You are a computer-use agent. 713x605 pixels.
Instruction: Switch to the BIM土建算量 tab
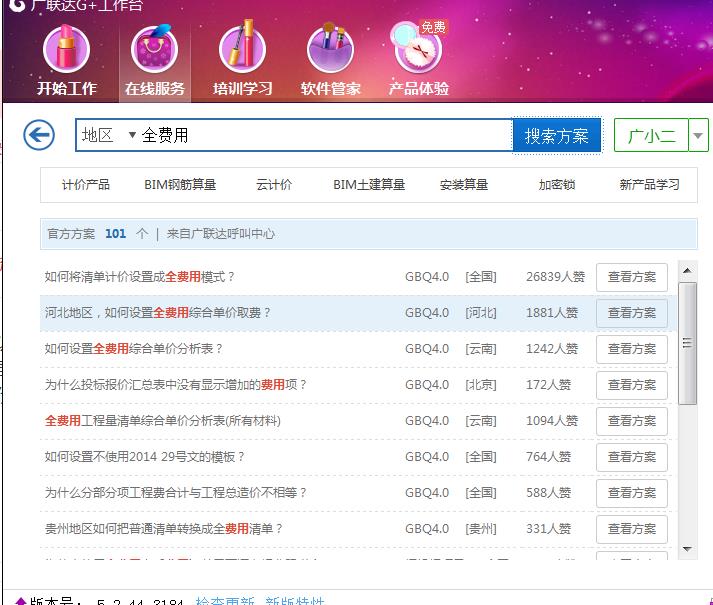[x=369, y=185]
